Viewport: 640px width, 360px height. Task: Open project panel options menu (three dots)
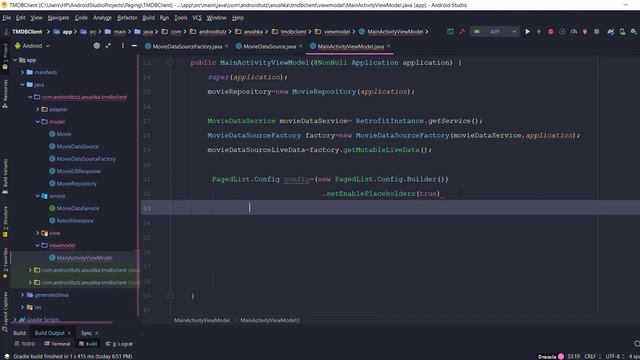[122, 46]
